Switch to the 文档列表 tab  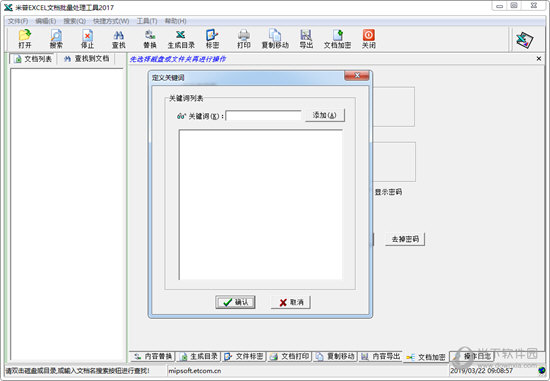(33, 59)
